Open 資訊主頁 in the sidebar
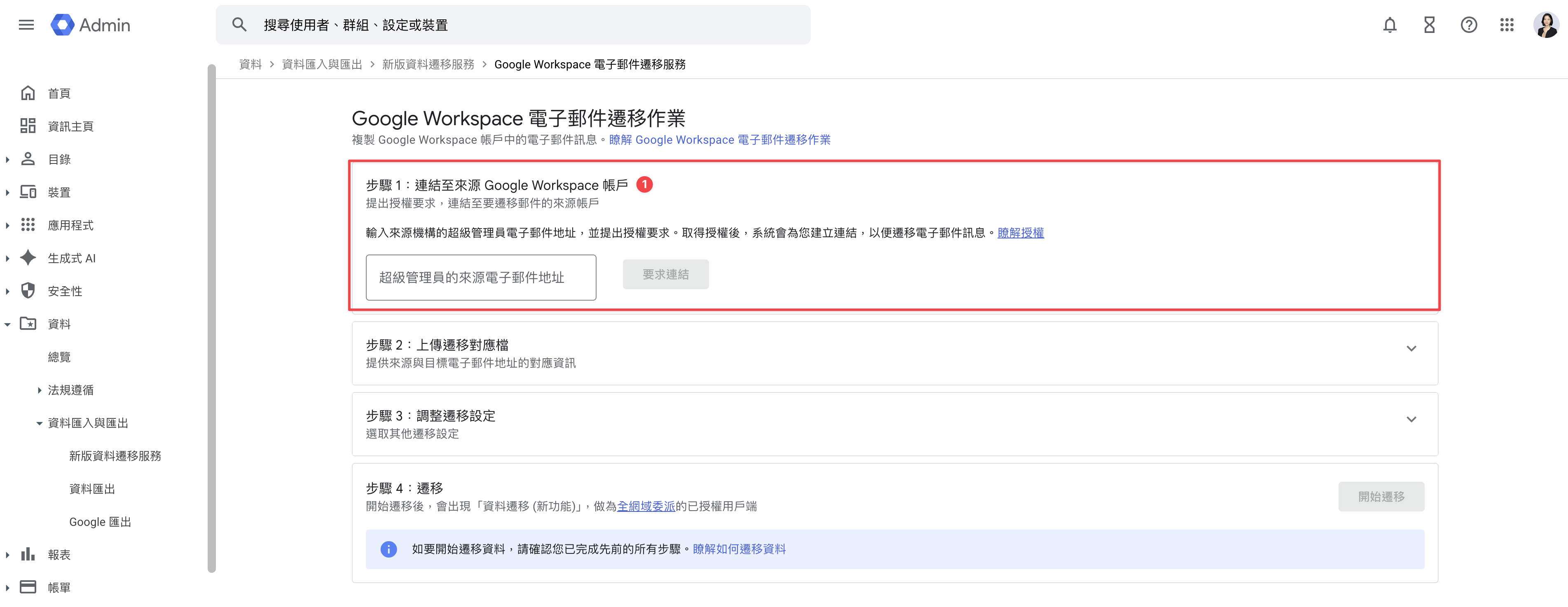This screenshot has width=1568, height=607. pyautogui.click(x=70, y=126)
